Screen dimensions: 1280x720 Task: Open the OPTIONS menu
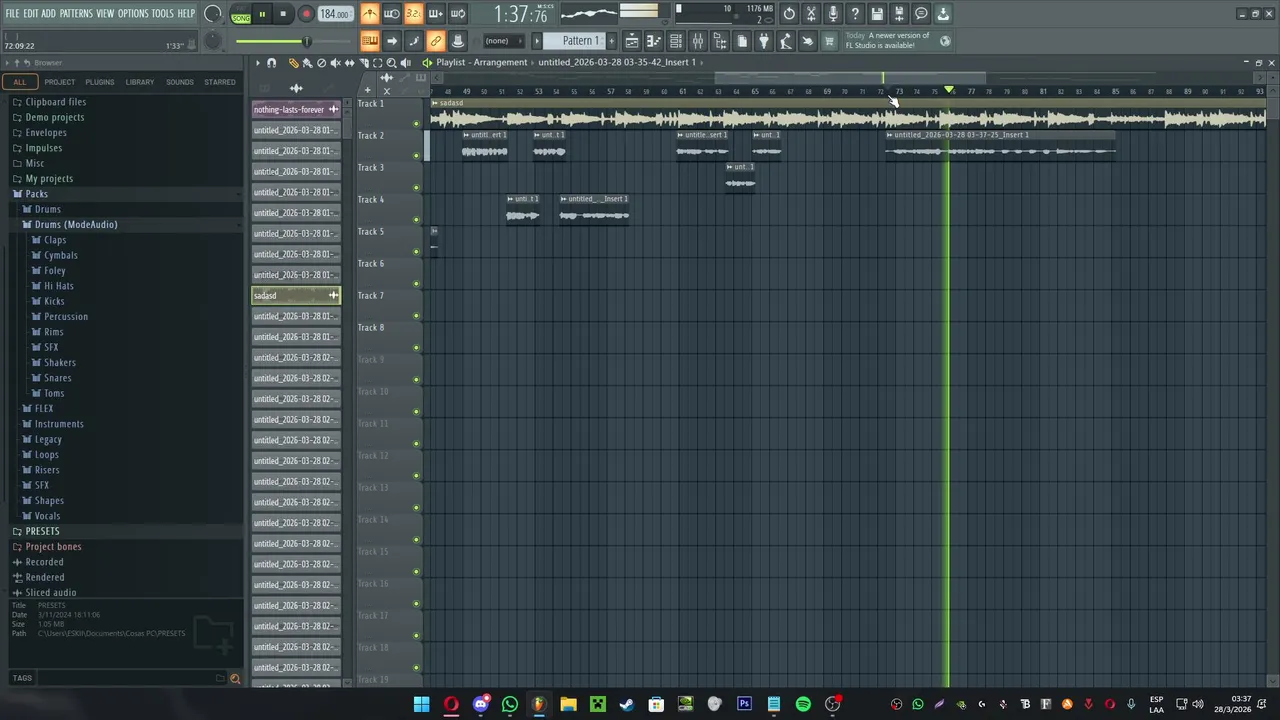pyautogui.click(x=133, y=14)
